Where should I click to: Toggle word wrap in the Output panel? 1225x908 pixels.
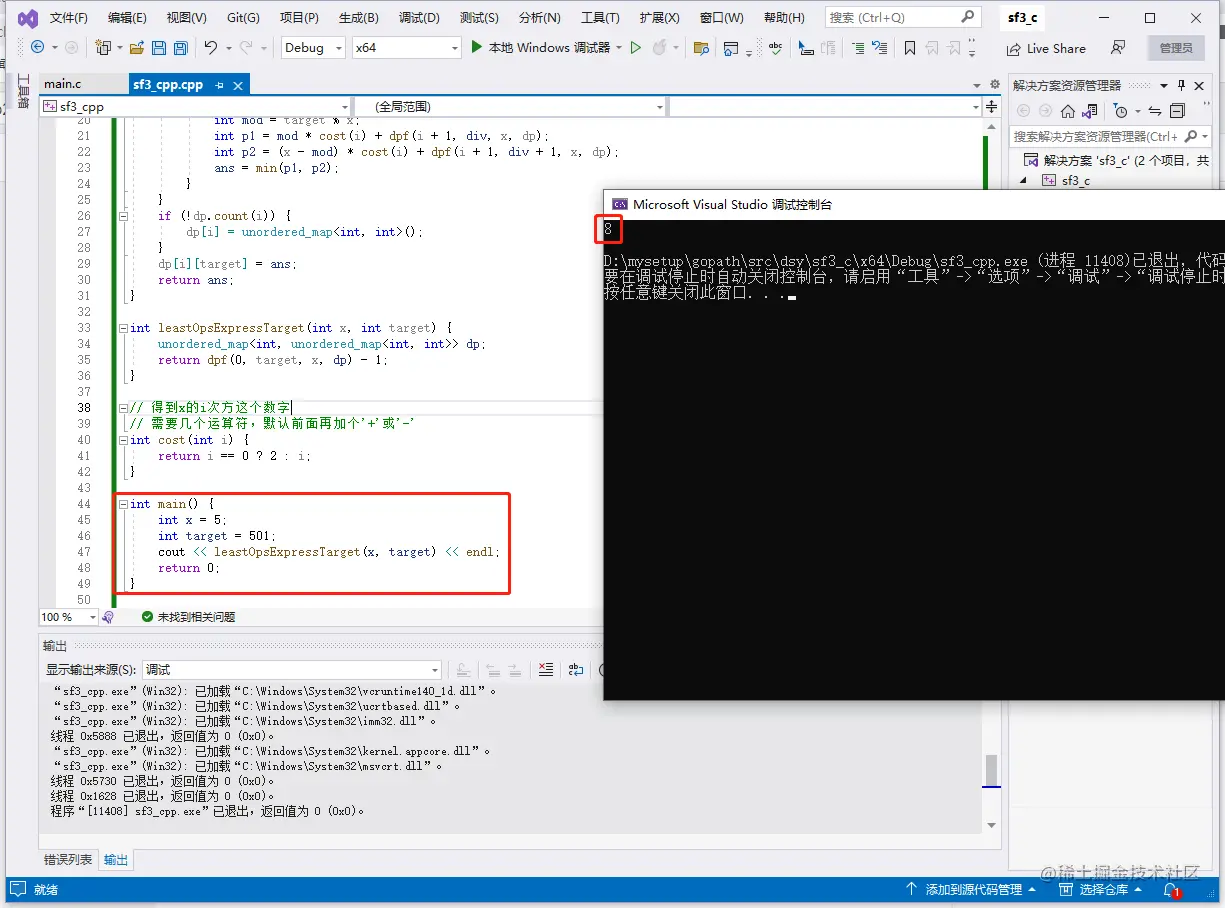pyautogui.click(x=576, y=670)
